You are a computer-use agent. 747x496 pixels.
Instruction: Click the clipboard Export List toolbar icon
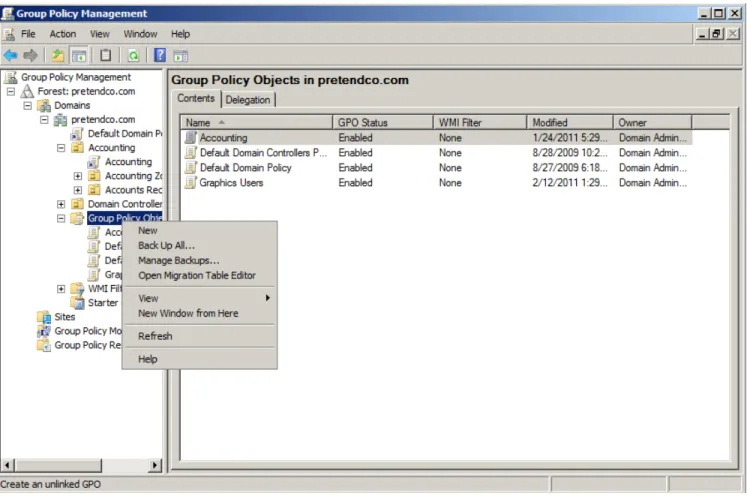105,56
